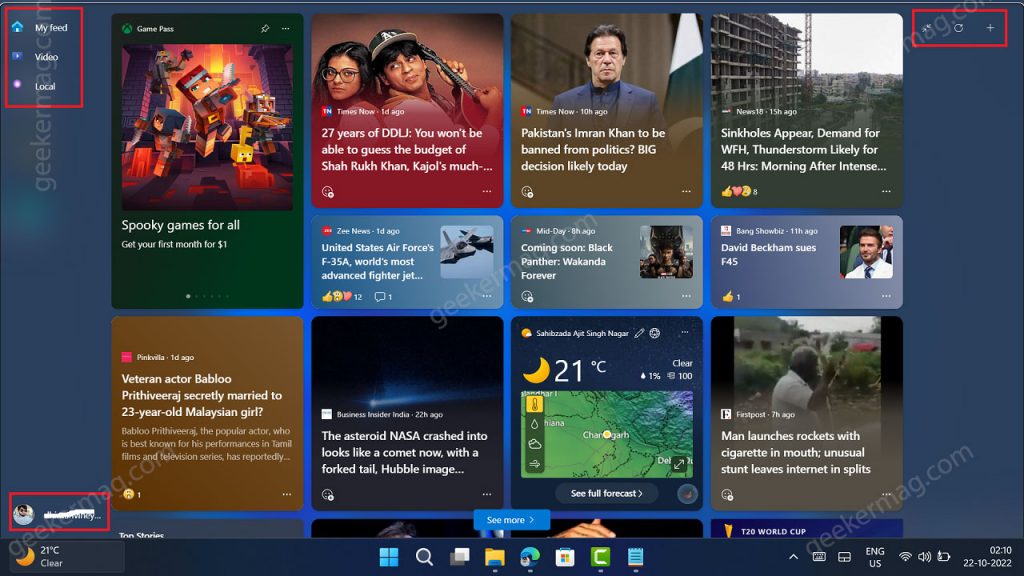Open comments on the F-35A story
1024x576 pixels.
coord(383,296)
